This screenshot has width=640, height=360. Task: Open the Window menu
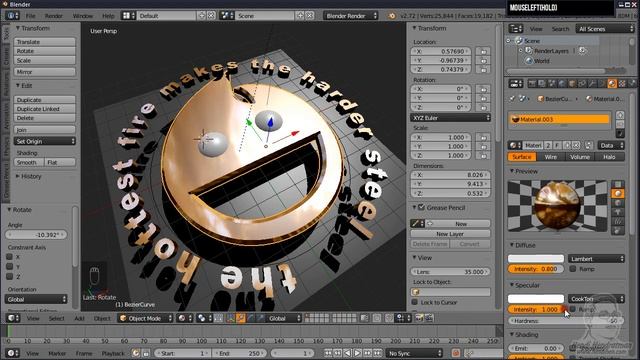83,16
